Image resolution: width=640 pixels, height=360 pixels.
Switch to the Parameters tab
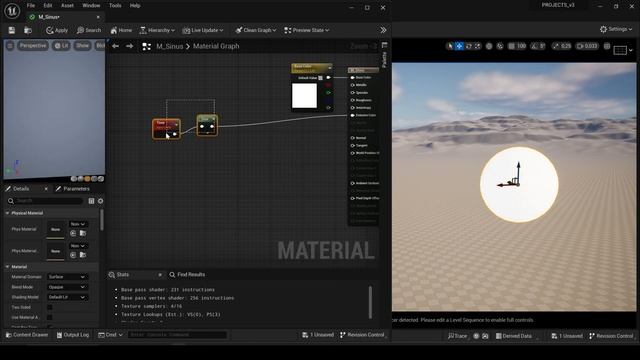click(x=73, y=189)
